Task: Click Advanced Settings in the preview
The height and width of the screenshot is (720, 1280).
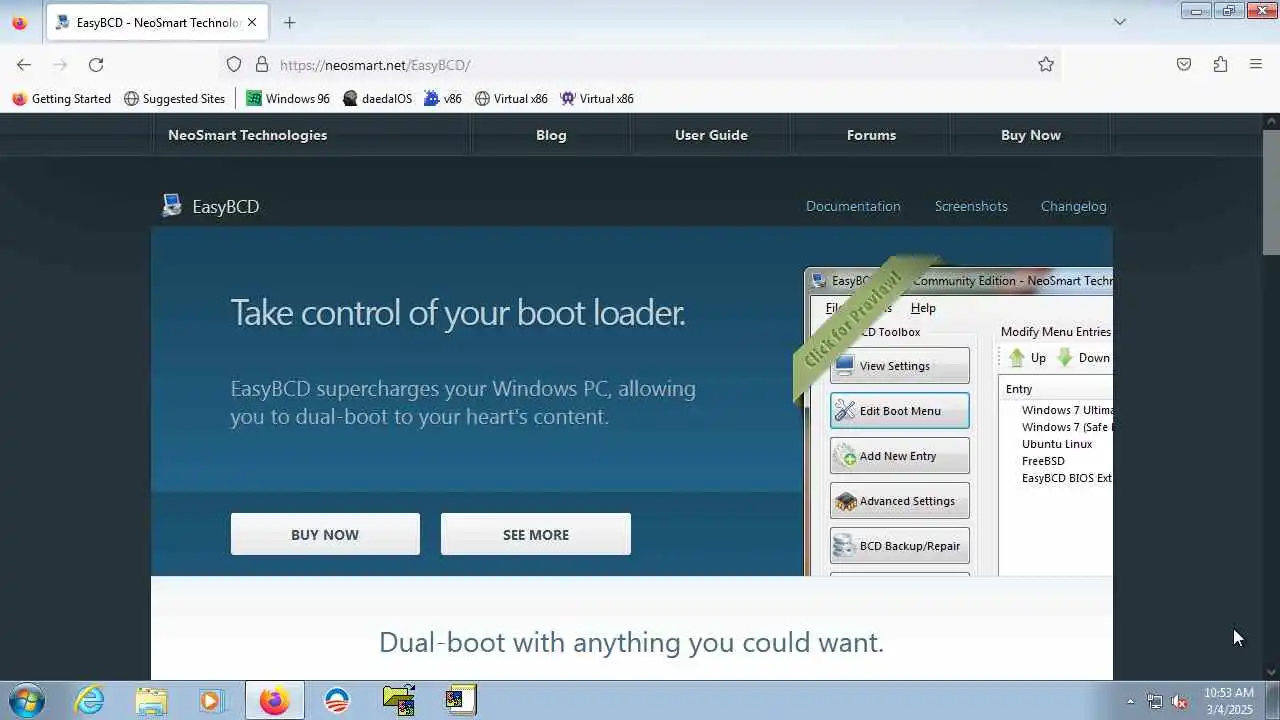Action: pos(899,501)
